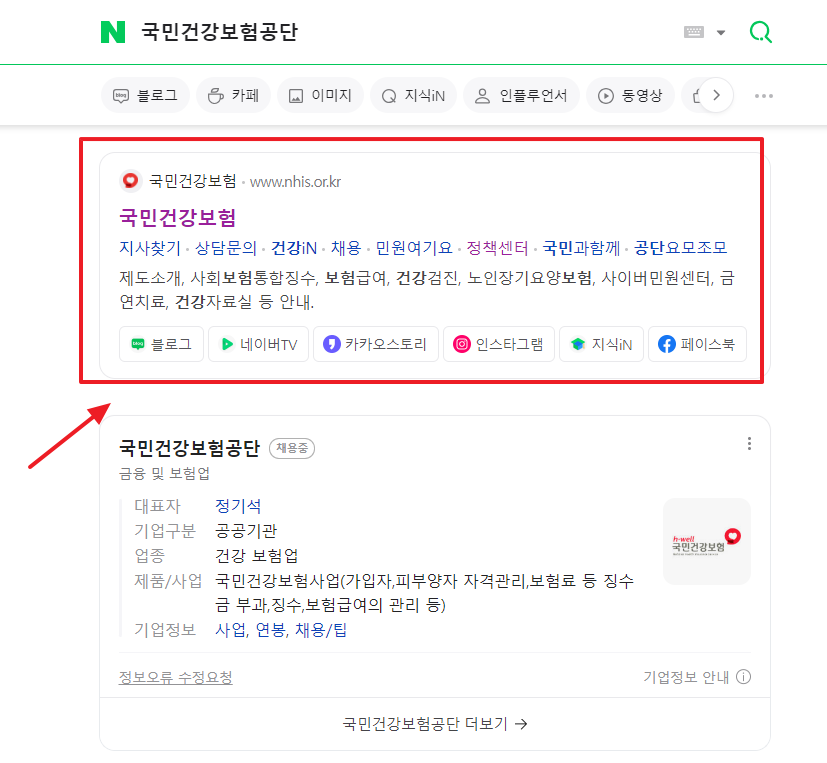Image resolution: width=827 pixels, height=763 pixels.
Task: Open the purple 국민건강보험 title link
Action: pos(178,217)
